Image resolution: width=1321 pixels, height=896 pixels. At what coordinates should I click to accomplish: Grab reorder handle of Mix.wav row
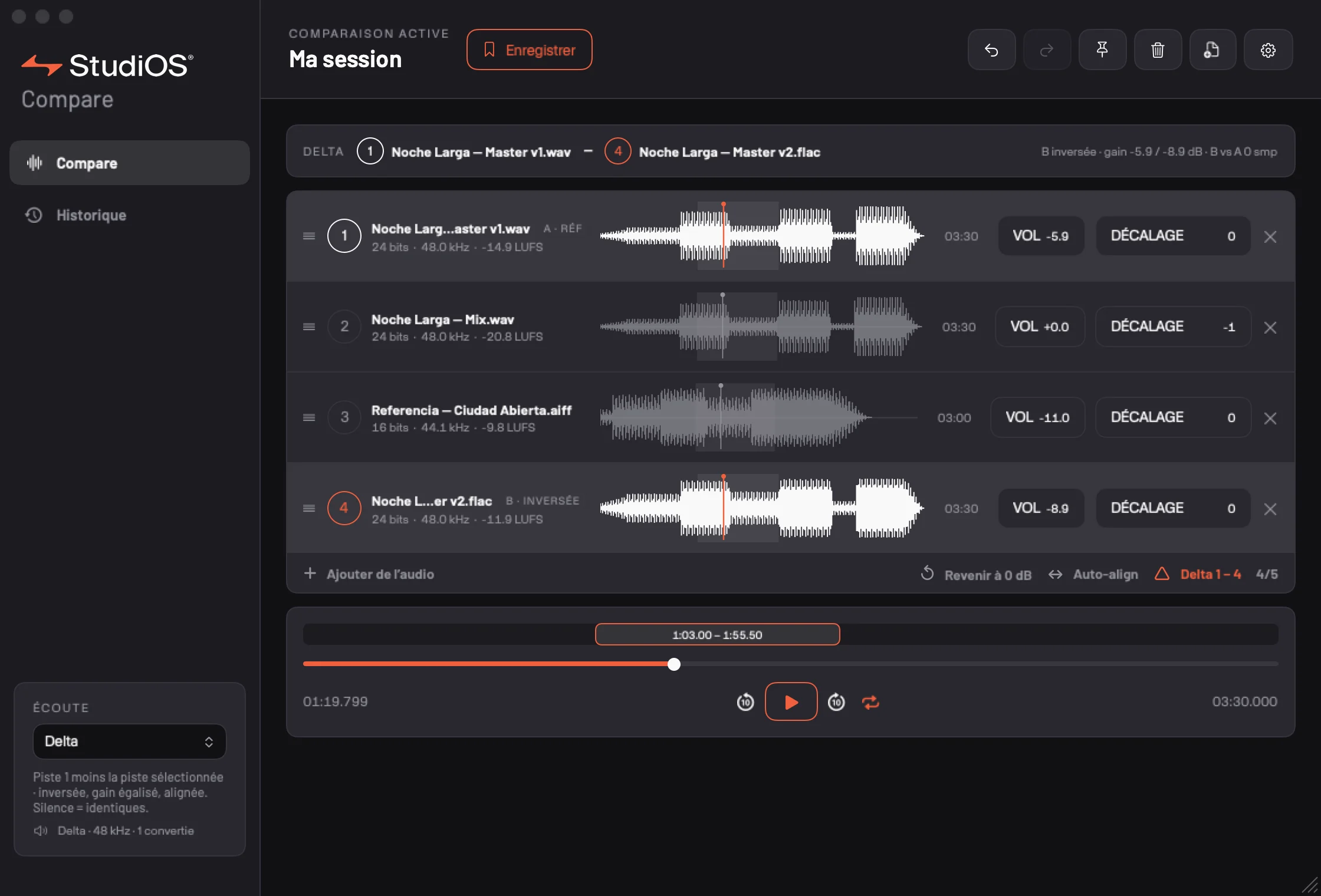pos(309,327)
